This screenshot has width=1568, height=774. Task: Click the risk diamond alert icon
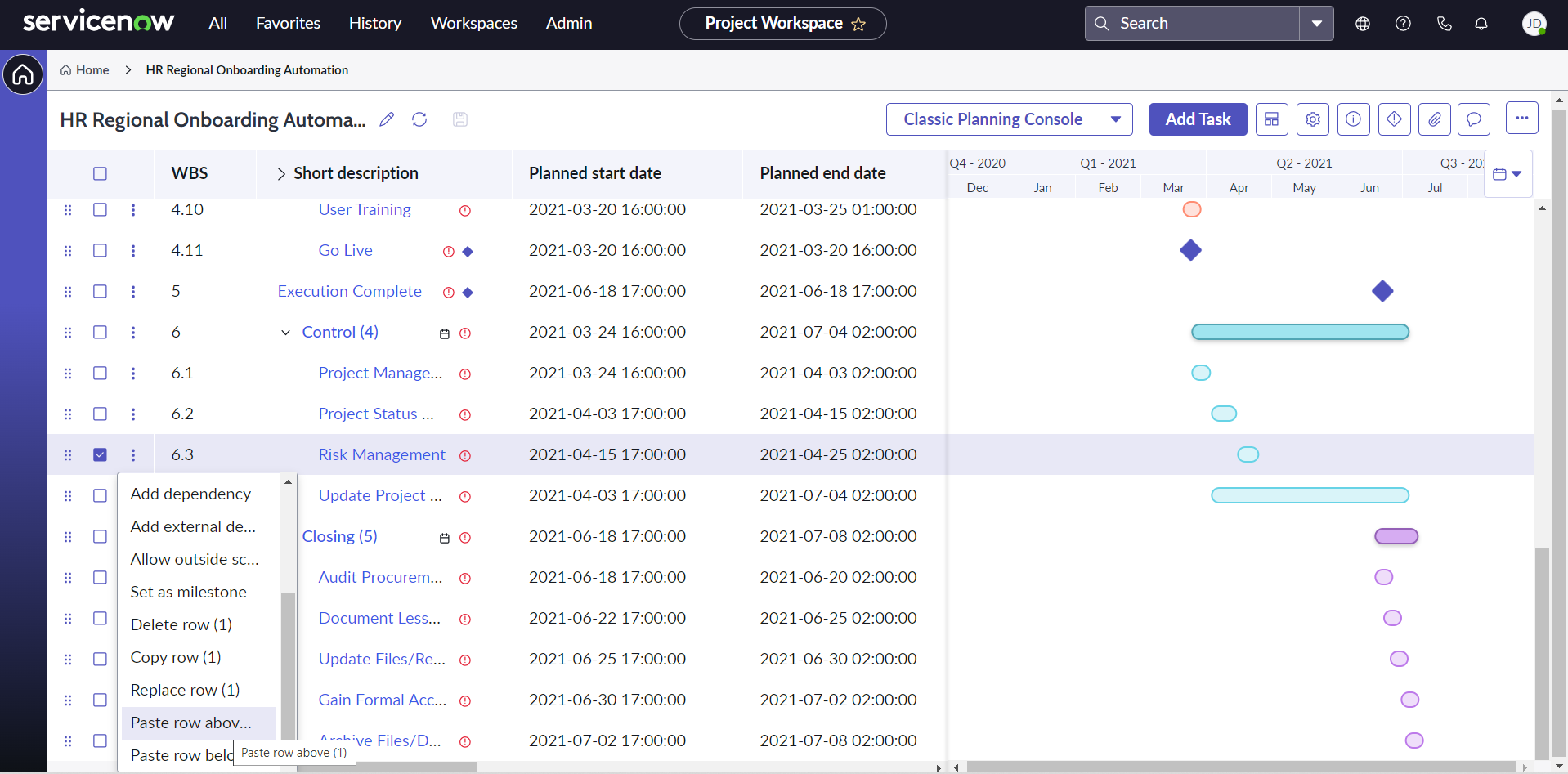point(1395,119)
